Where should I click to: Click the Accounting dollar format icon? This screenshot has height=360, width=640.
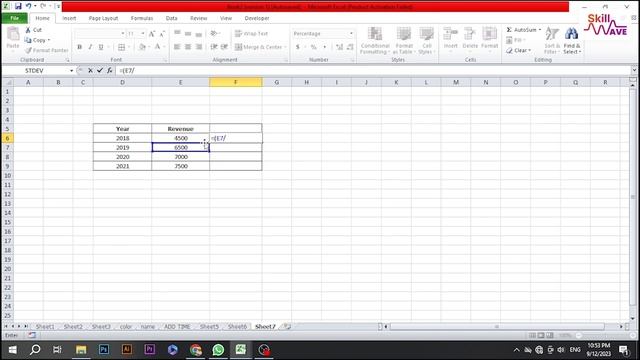[298, 47]
